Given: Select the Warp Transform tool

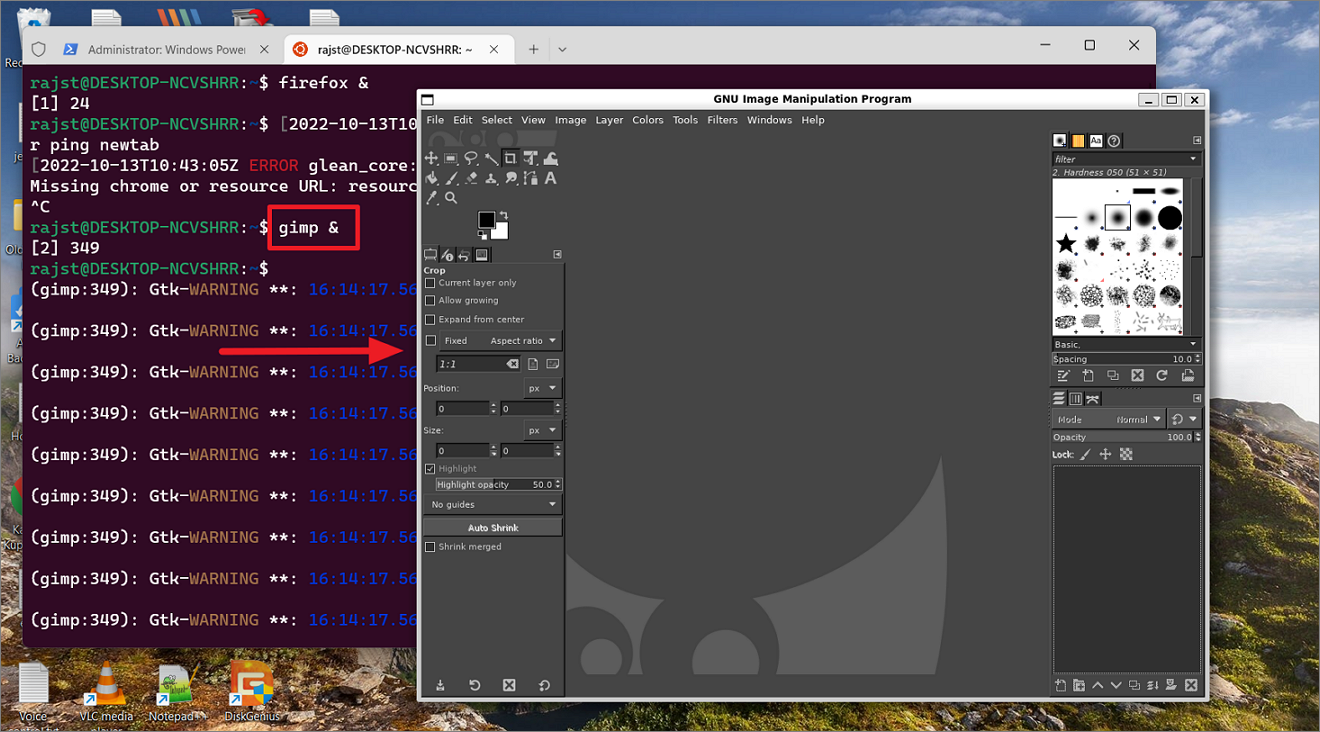Looking at the screenshot, I should [x=550, y=158].
